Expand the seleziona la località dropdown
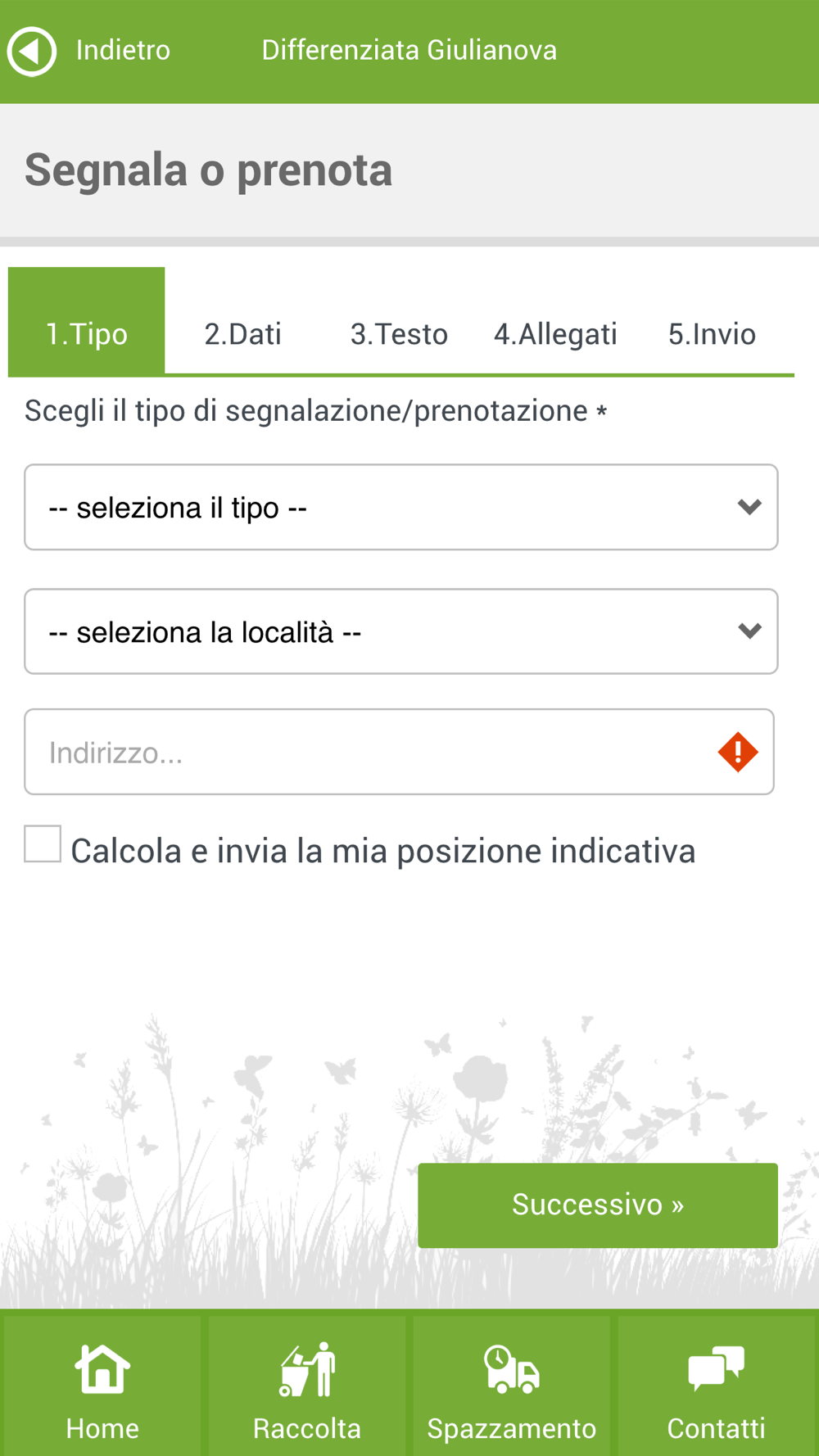The image size is (819, 1456). click(401, 631)
